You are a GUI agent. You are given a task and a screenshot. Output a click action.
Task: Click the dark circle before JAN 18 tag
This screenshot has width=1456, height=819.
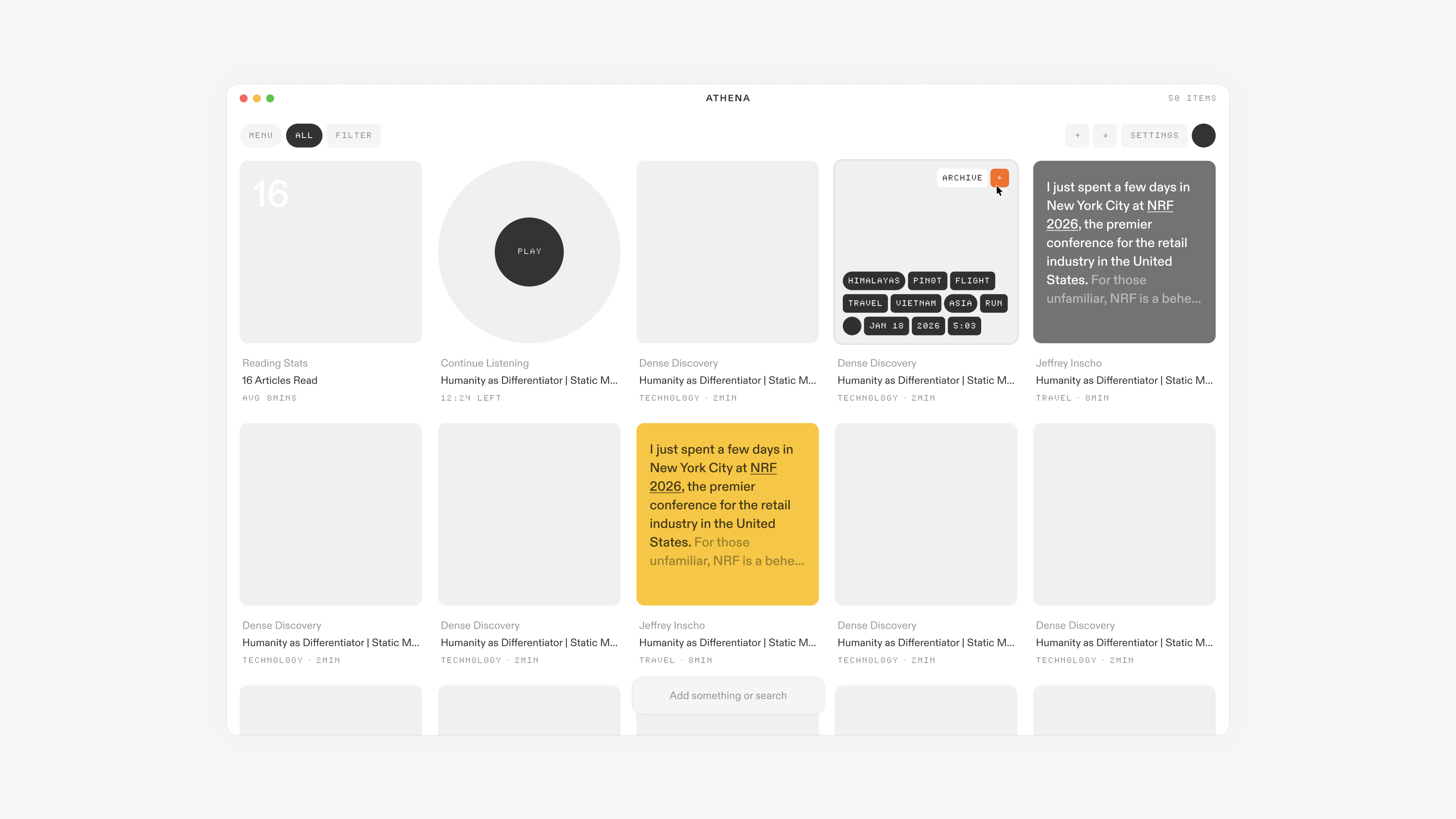coord(852,326)
